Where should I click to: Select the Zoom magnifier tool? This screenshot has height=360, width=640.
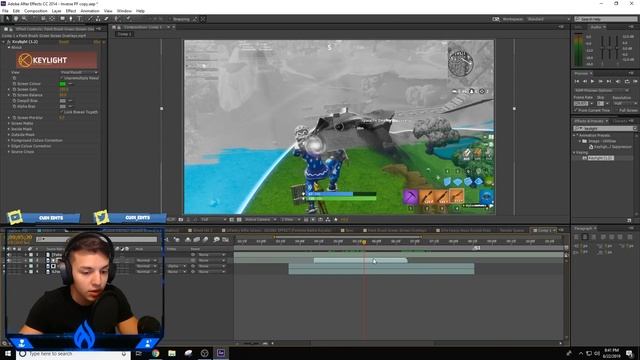pyautogui.click(x=24, y=19)
